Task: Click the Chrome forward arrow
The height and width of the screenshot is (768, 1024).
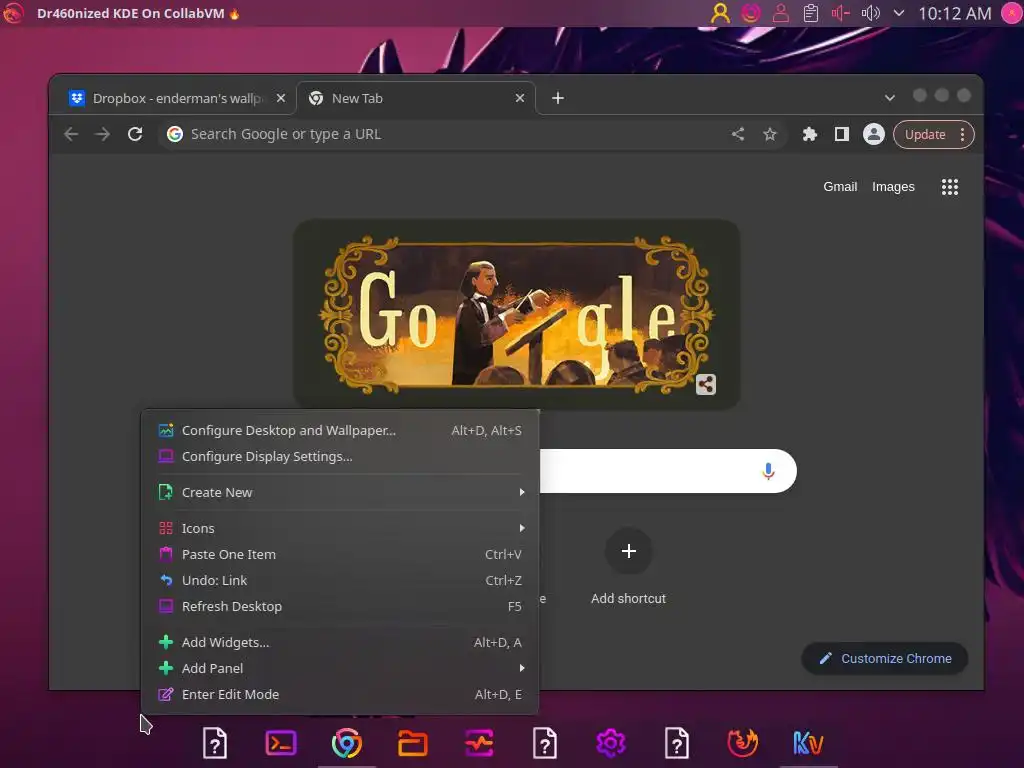Action: pos(103,134)
